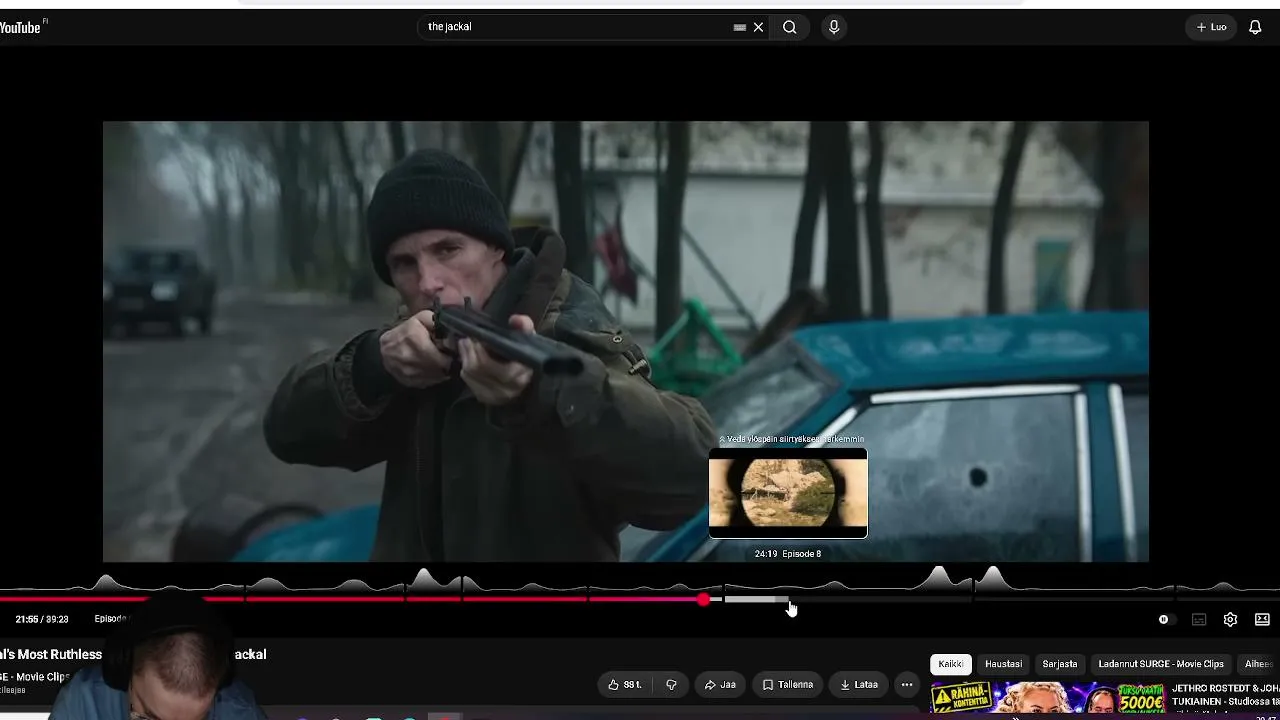Select the "Kaikki" filter chip
The width and height of the screenshot is (1280, 720).
(951, 664)
